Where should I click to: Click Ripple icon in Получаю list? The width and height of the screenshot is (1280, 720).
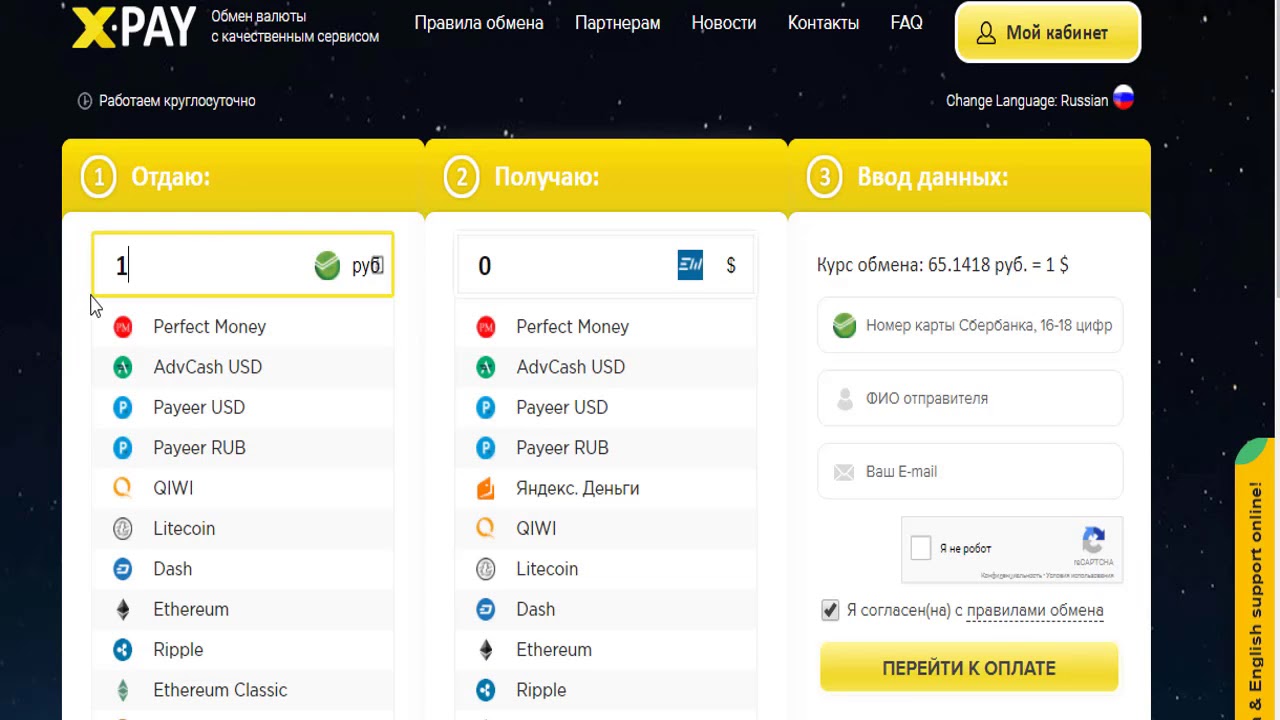click(486, 690)
